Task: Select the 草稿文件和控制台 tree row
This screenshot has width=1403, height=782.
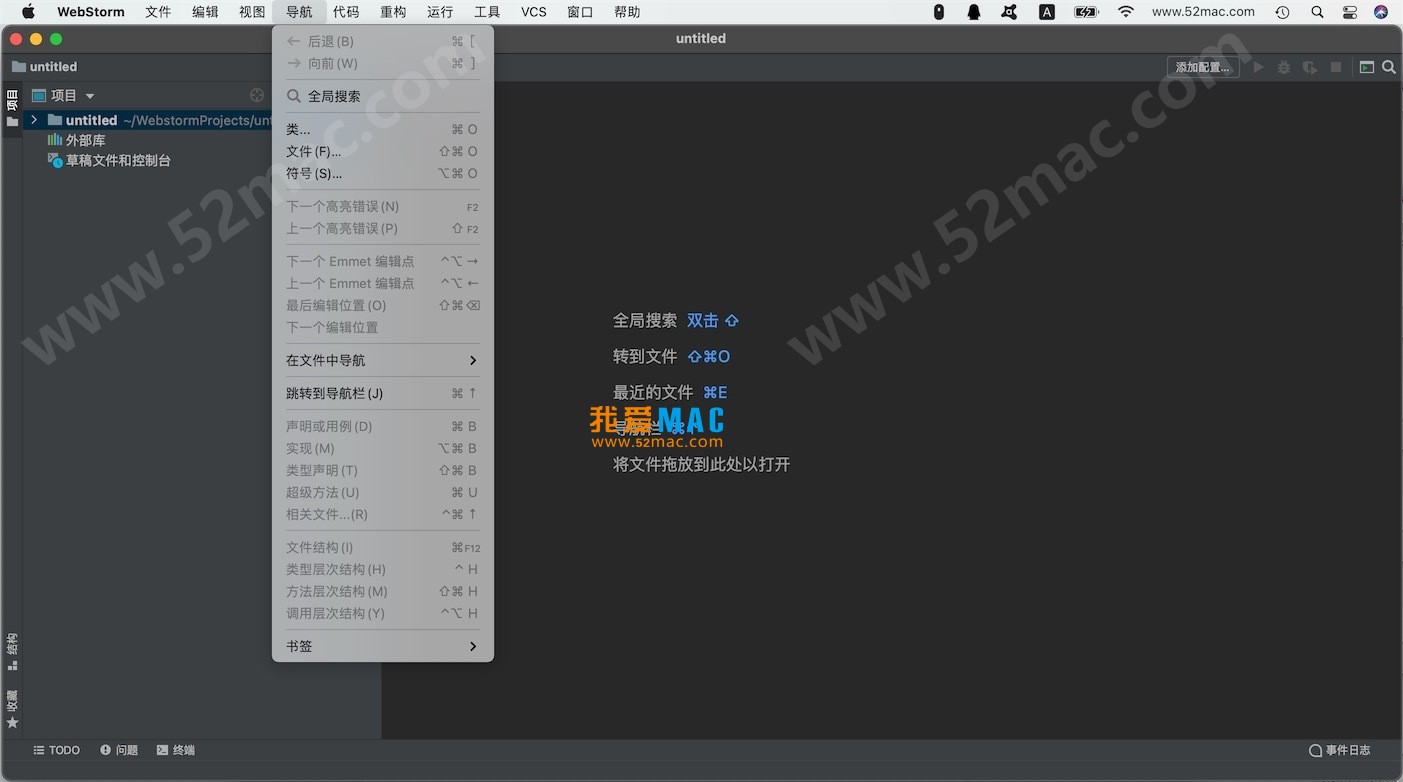Action: click(x=148, y=160)
